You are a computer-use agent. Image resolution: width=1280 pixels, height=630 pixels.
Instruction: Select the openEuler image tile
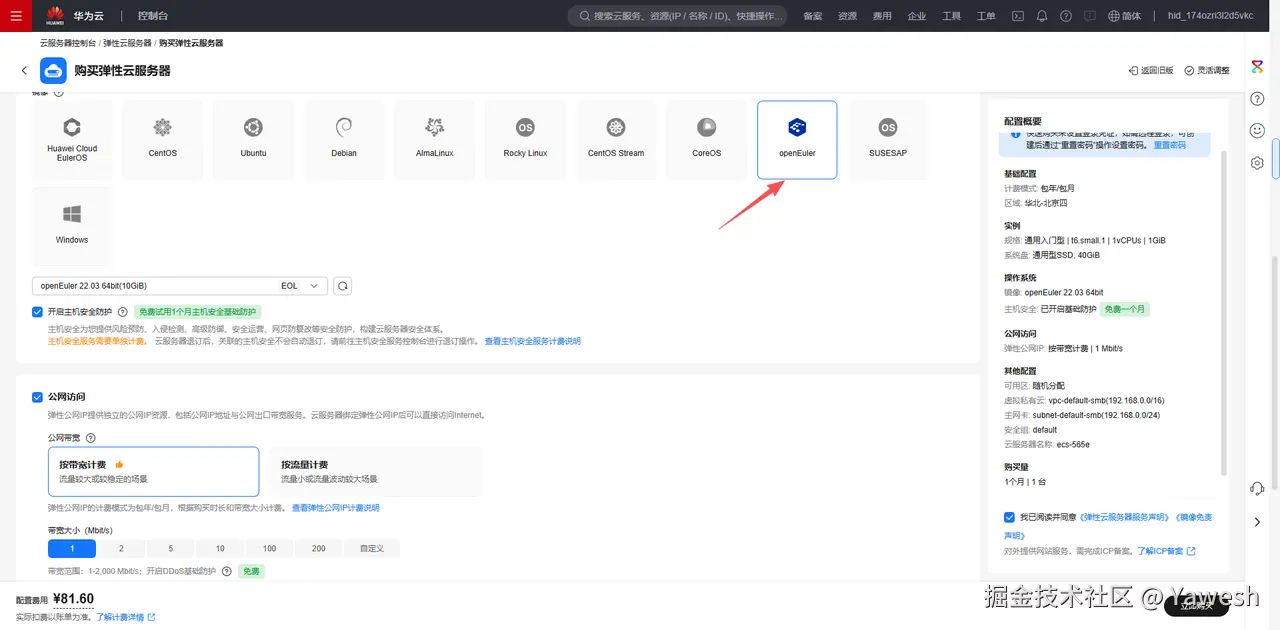pos(797,140)
